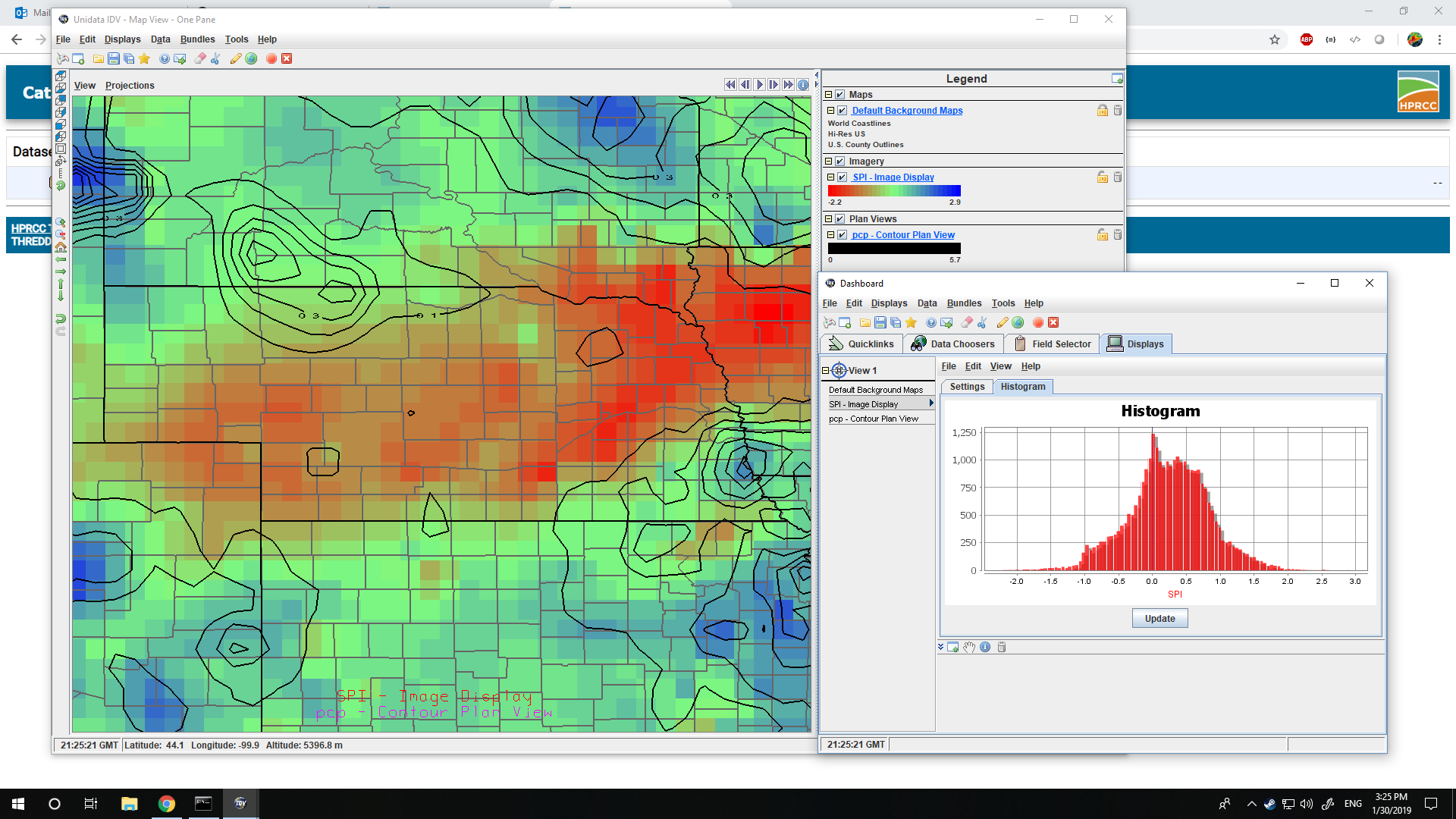Click the favorites star icon in main toolbar
Screen dimensions: 1456x819
click(x=145, y=59)
